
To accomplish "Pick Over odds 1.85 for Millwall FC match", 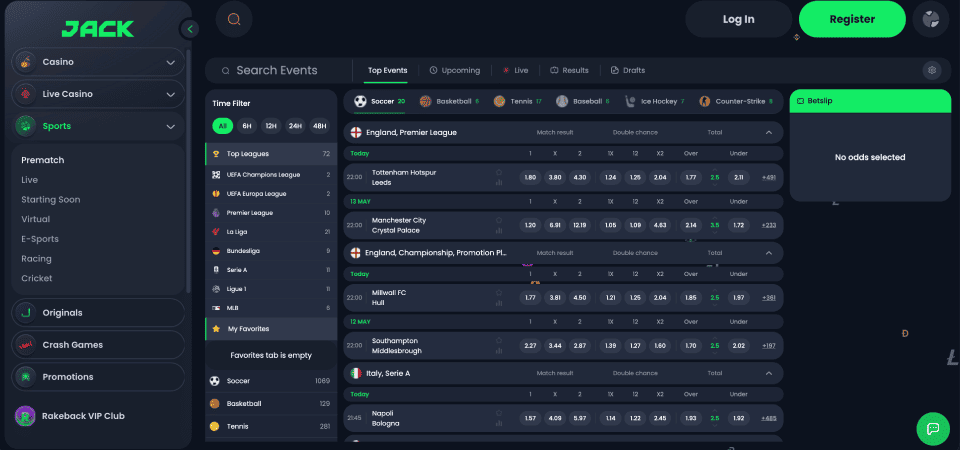I will click(x=691, y=298).
